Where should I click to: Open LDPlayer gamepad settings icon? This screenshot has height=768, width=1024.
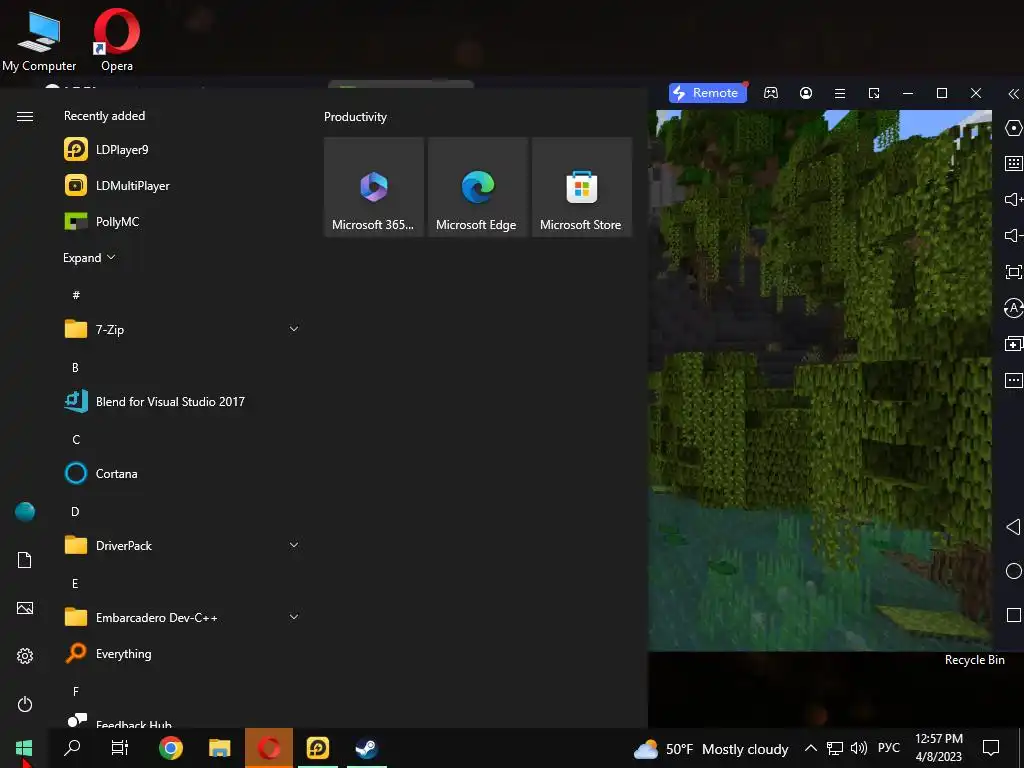click(771, 93)
